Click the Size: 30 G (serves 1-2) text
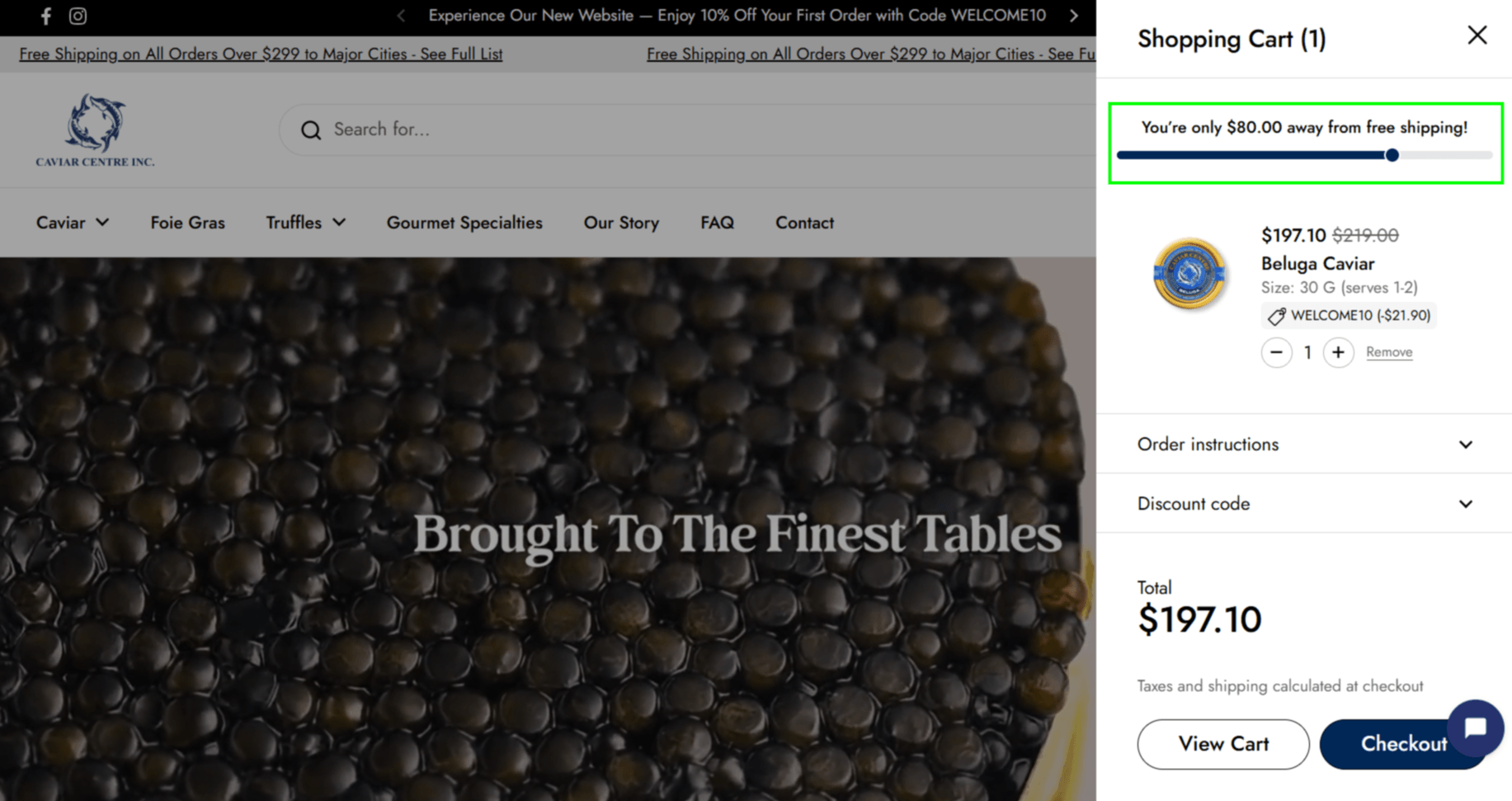 1339,288
